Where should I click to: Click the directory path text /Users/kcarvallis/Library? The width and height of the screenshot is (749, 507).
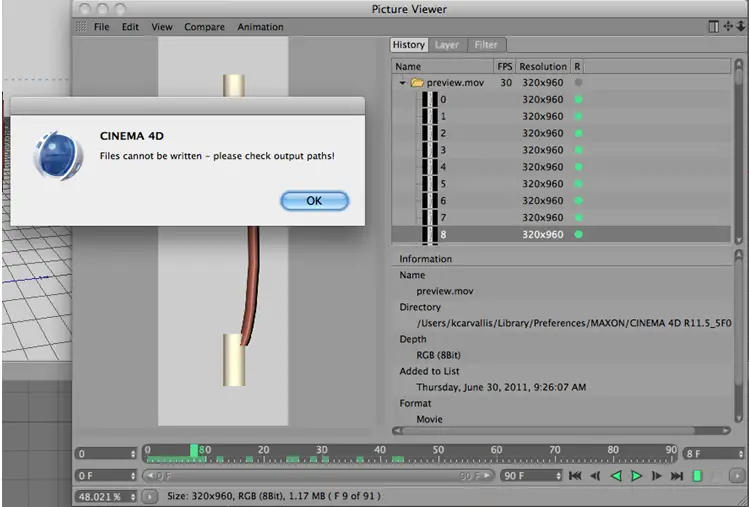(574, 323)
